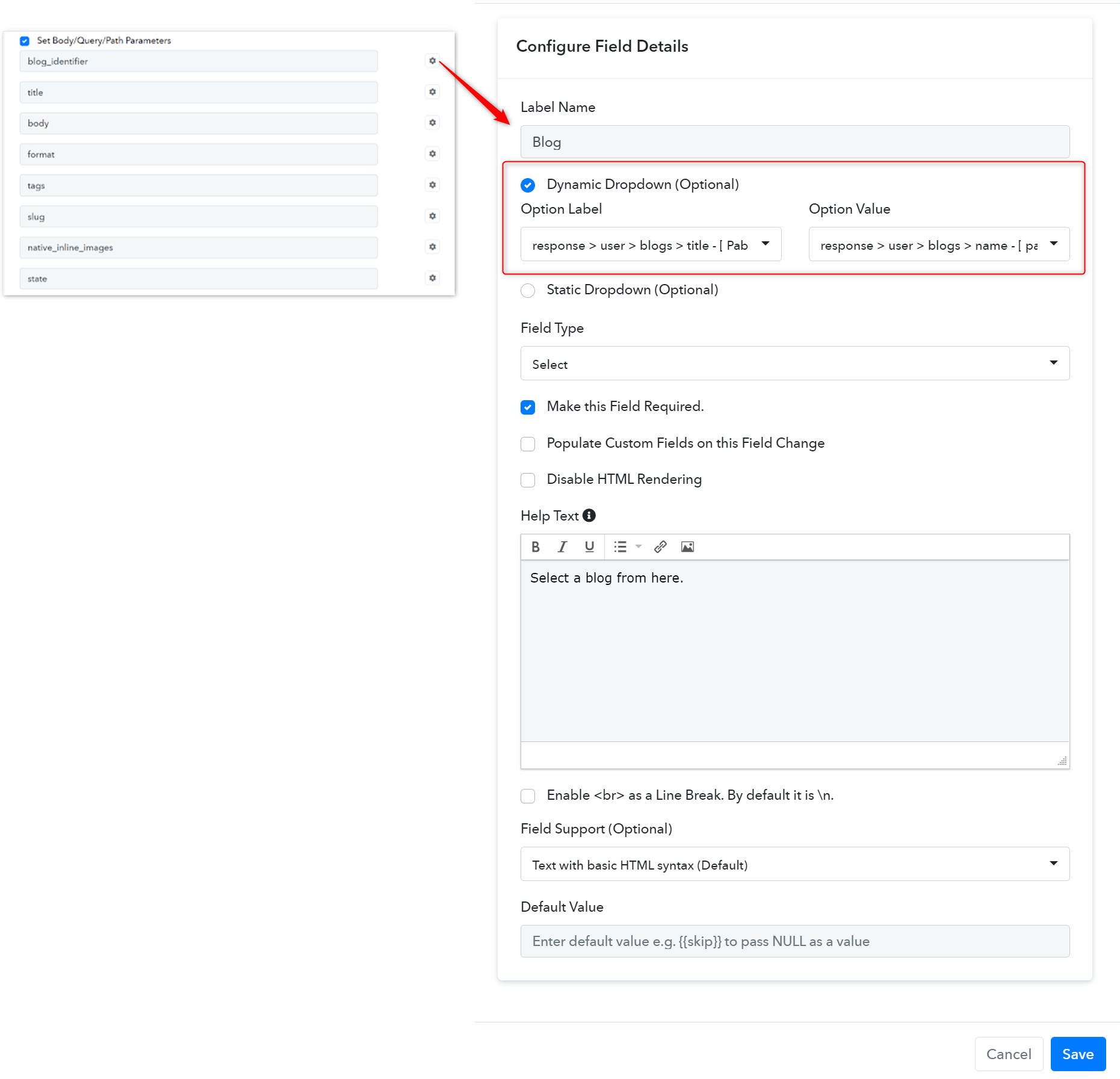Click the format parameter field
Screen dimensions: 1120x1079
coord(199,154)
